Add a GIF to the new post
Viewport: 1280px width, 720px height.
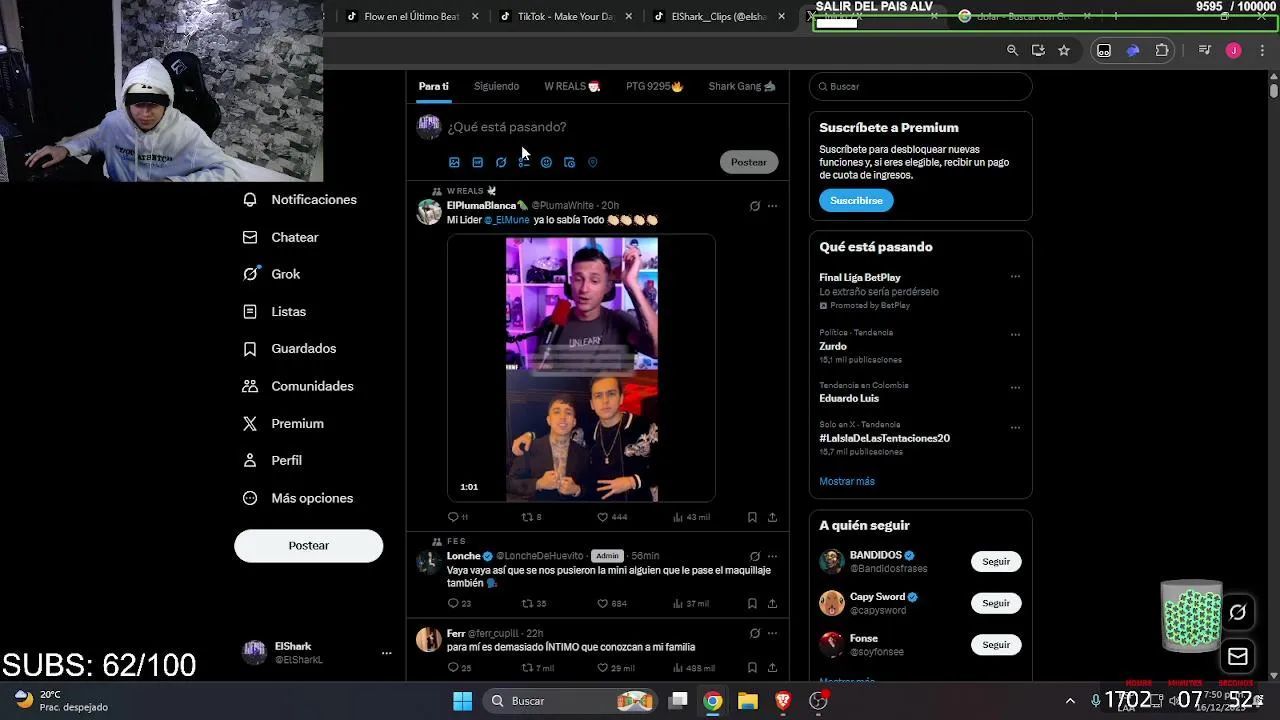pos(477,162)
